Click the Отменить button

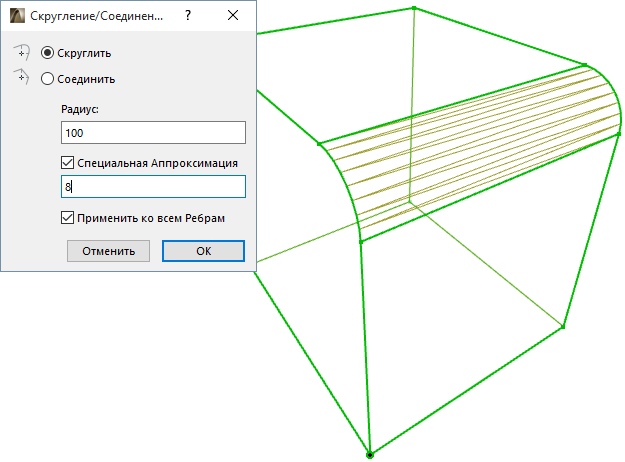point(108,251)
